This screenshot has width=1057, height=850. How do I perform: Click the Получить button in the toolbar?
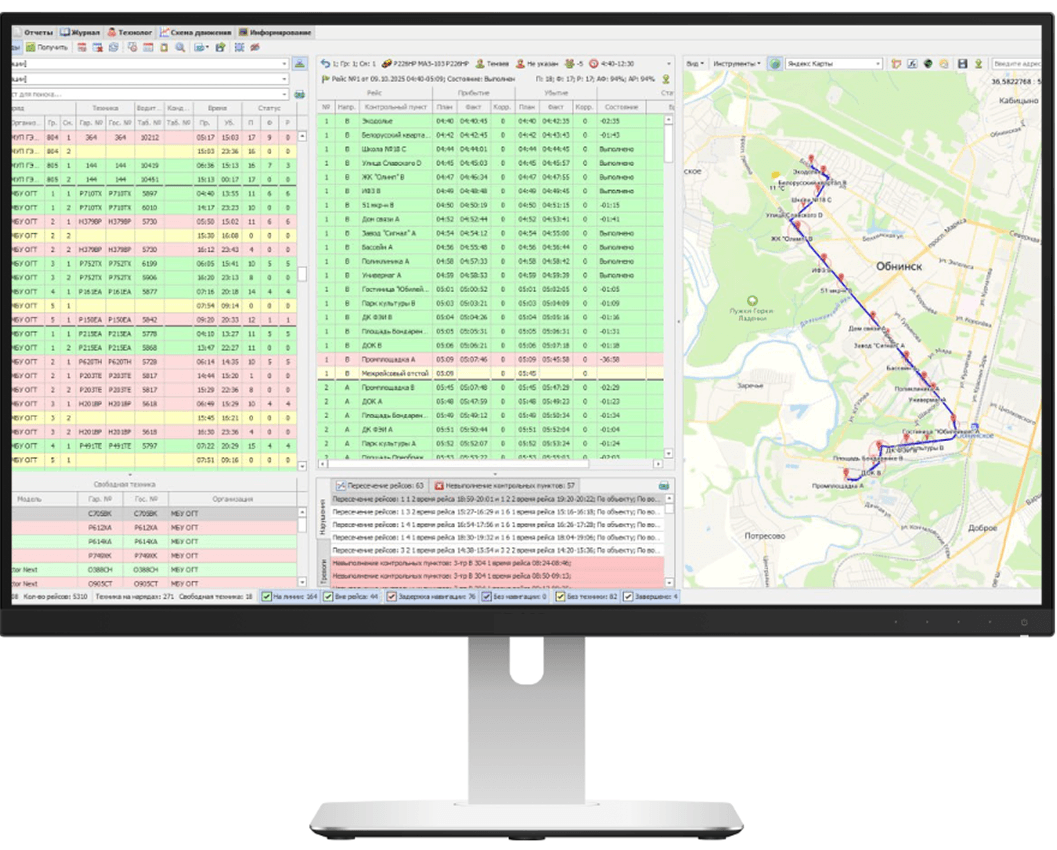pyautogui.click(x=46, y=47)
